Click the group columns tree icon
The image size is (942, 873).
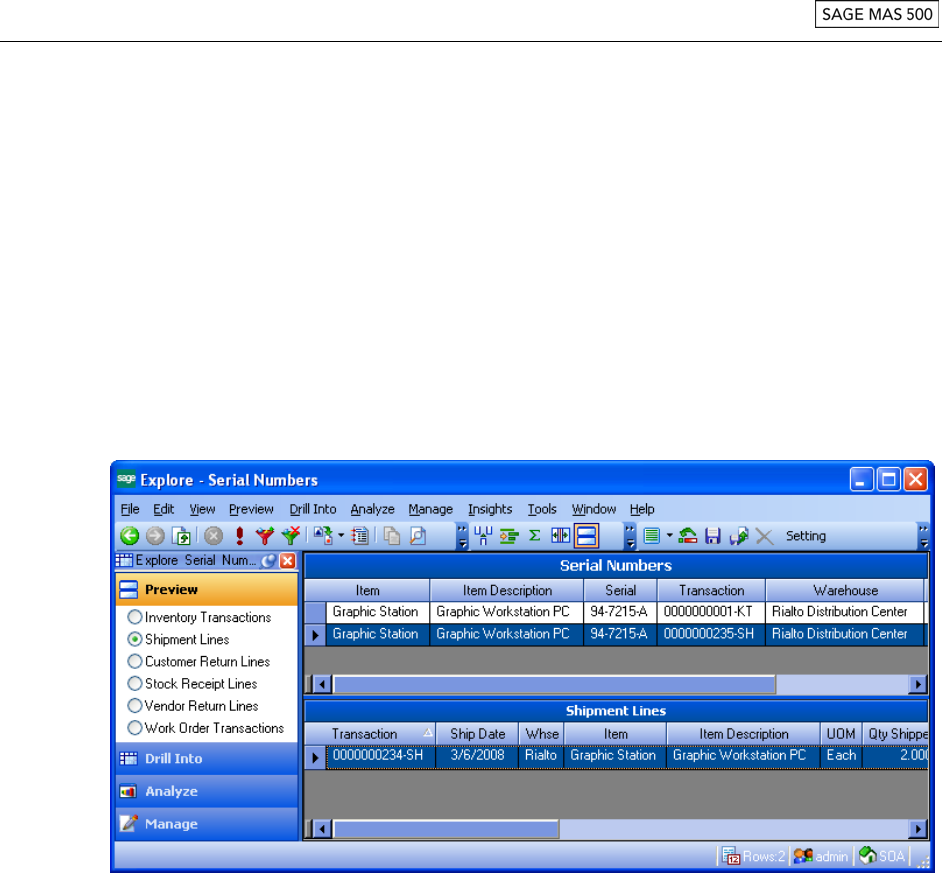[x=483, y=535]
